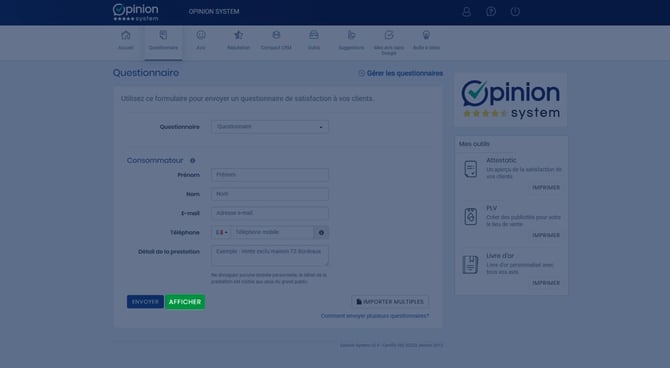Viewport: 670px width, 368px height.
Task: Open the Mes avis sans Google icon
Action: click(x=389, y=35)
